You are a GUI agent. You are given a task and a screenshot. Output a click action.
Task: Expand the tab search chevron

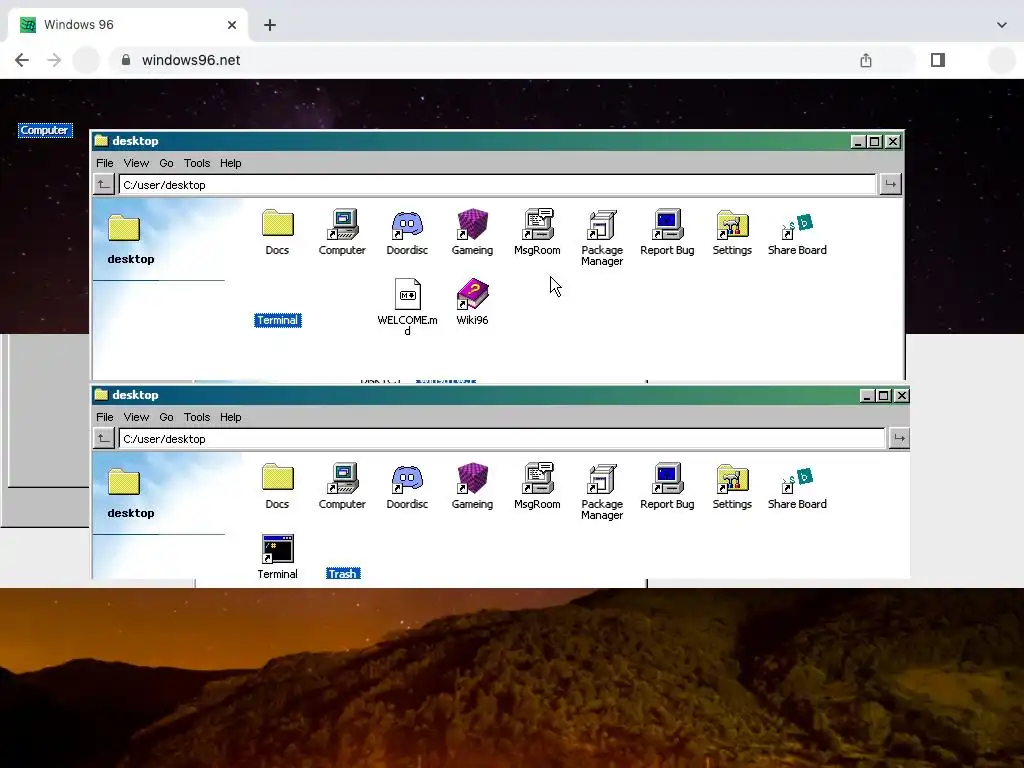(x=1002, y=25)
